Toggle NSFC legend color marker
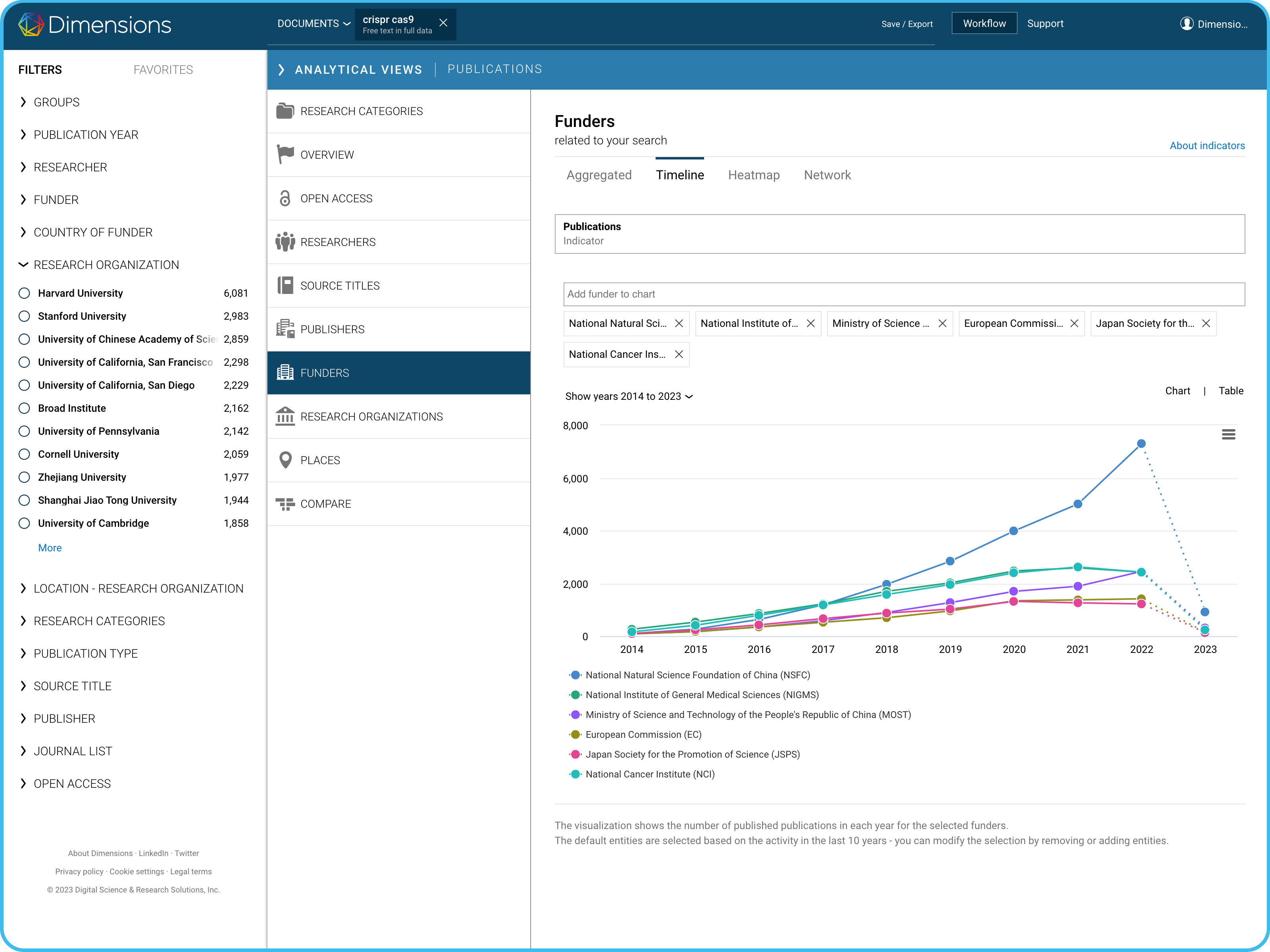The height and width of the screenshot is (952, 1270). 575,676
